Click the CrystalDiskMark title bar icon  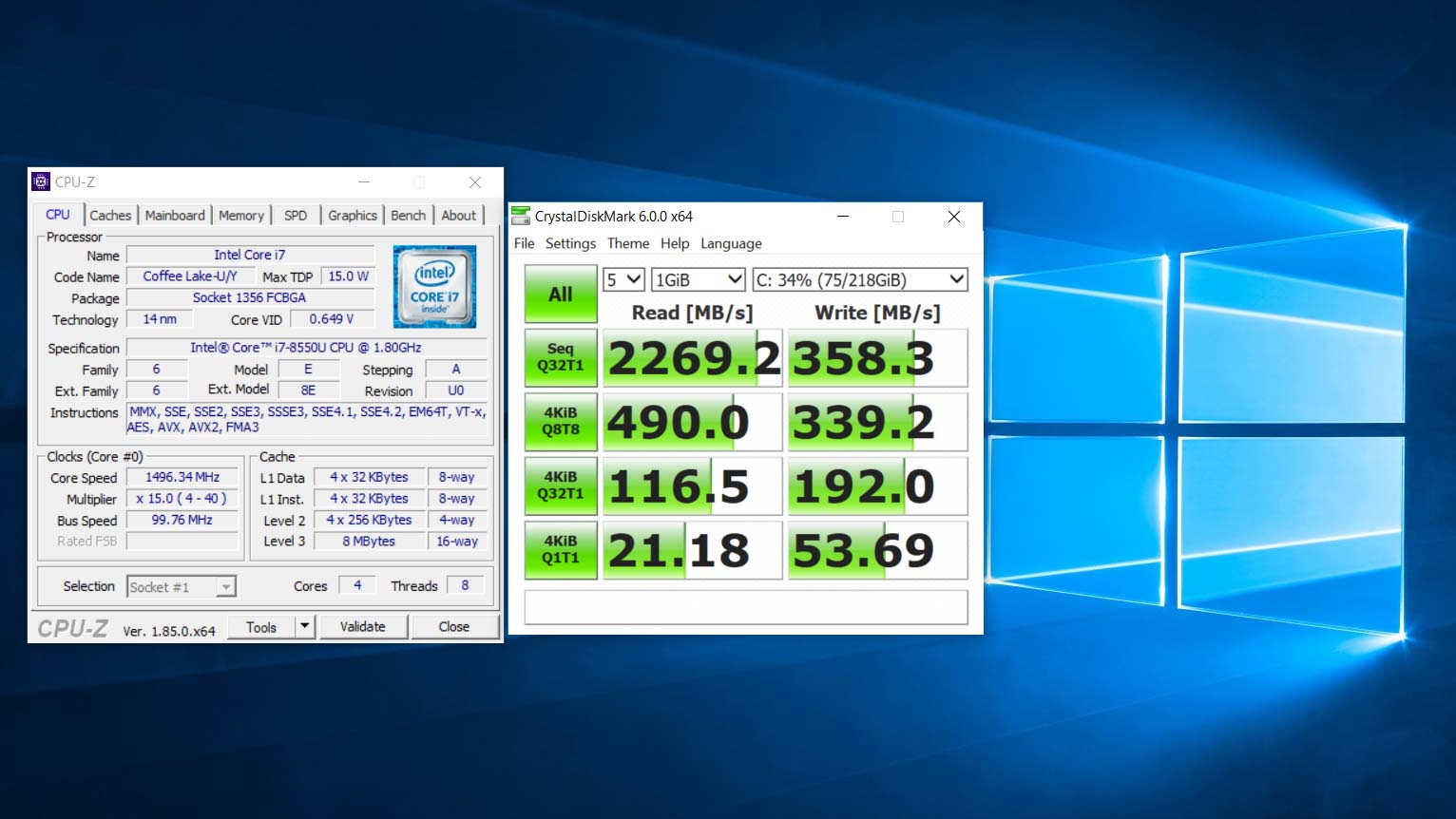521,216
